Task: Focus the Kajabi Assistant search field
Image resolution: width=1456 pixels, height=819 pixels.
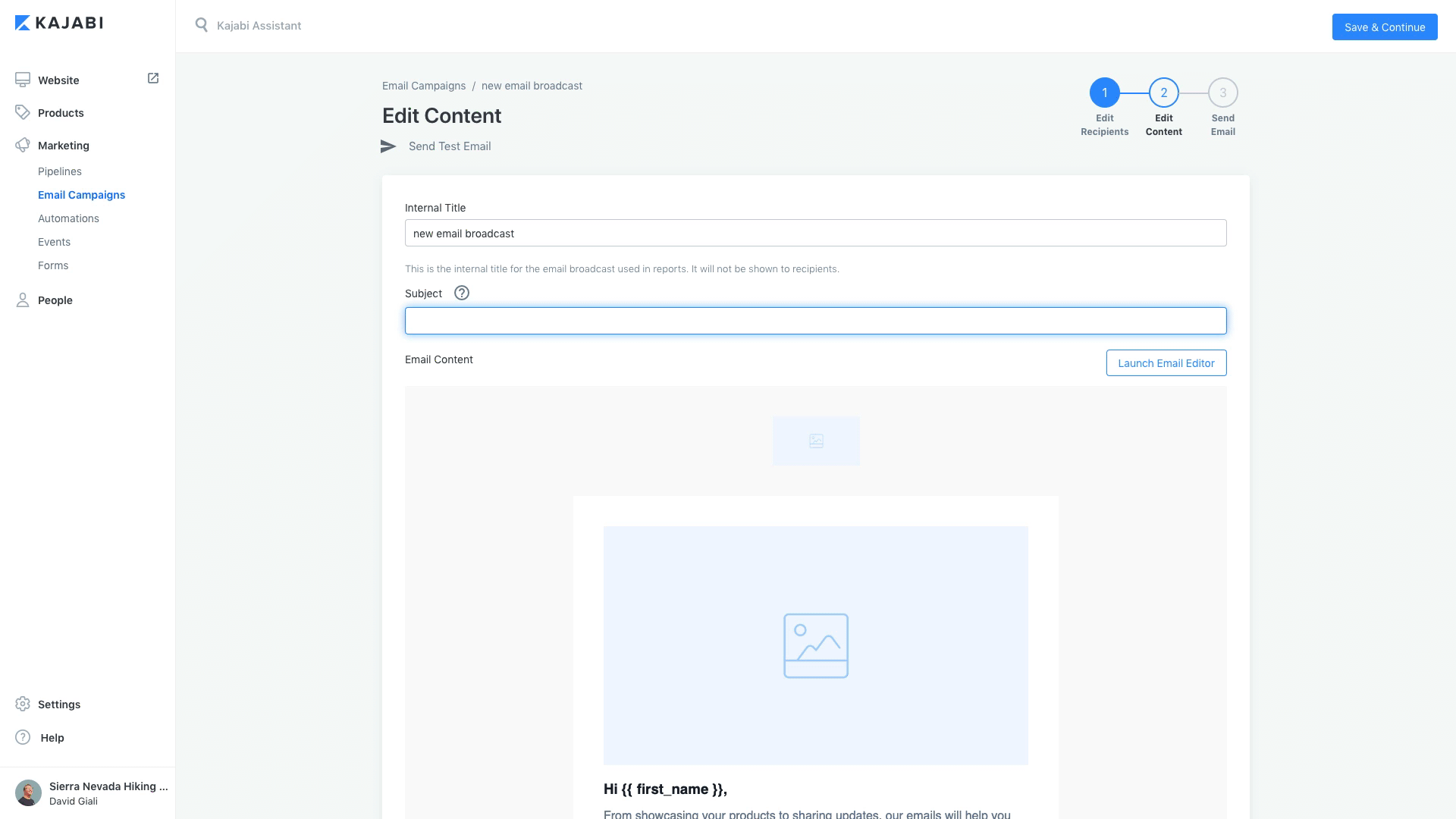Action: pyautogui.click(x=259, y=25)
